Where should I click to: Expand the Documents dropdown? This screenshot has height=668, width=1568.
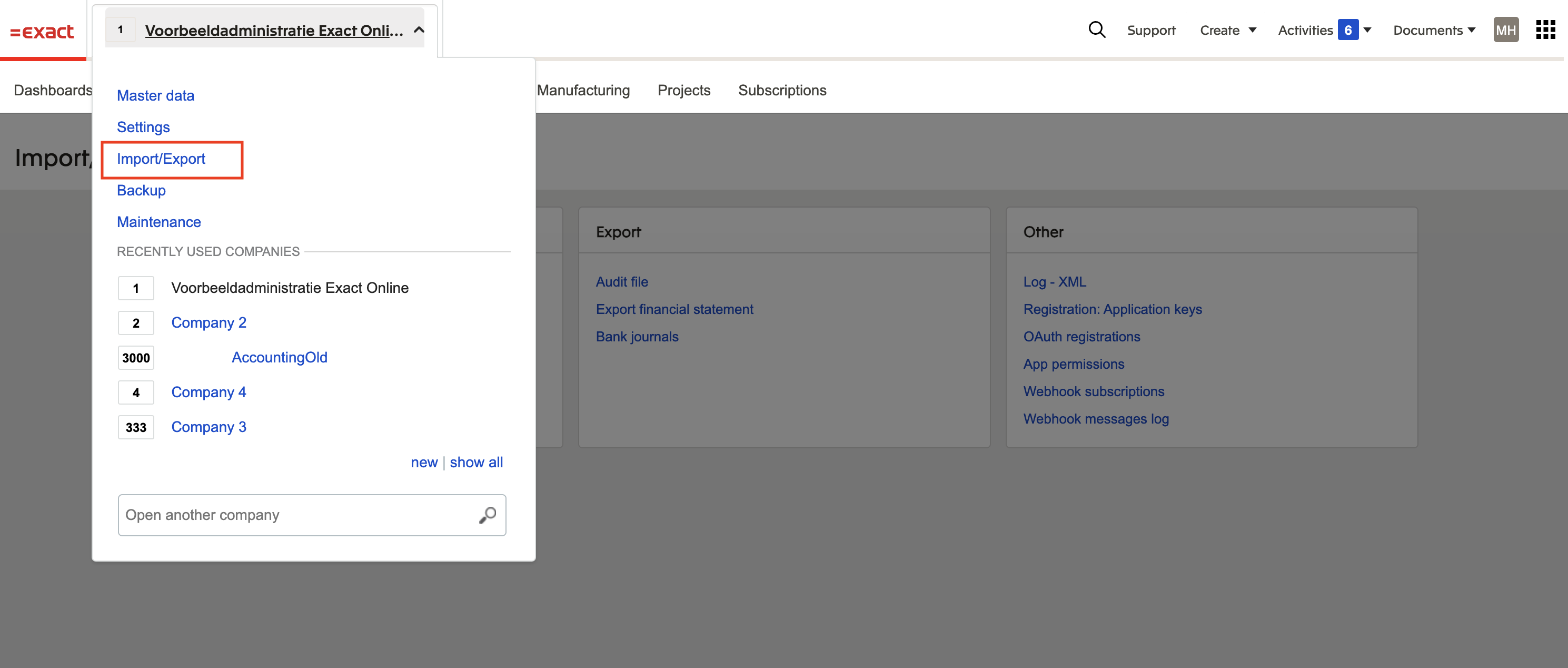coord(1434,30)
